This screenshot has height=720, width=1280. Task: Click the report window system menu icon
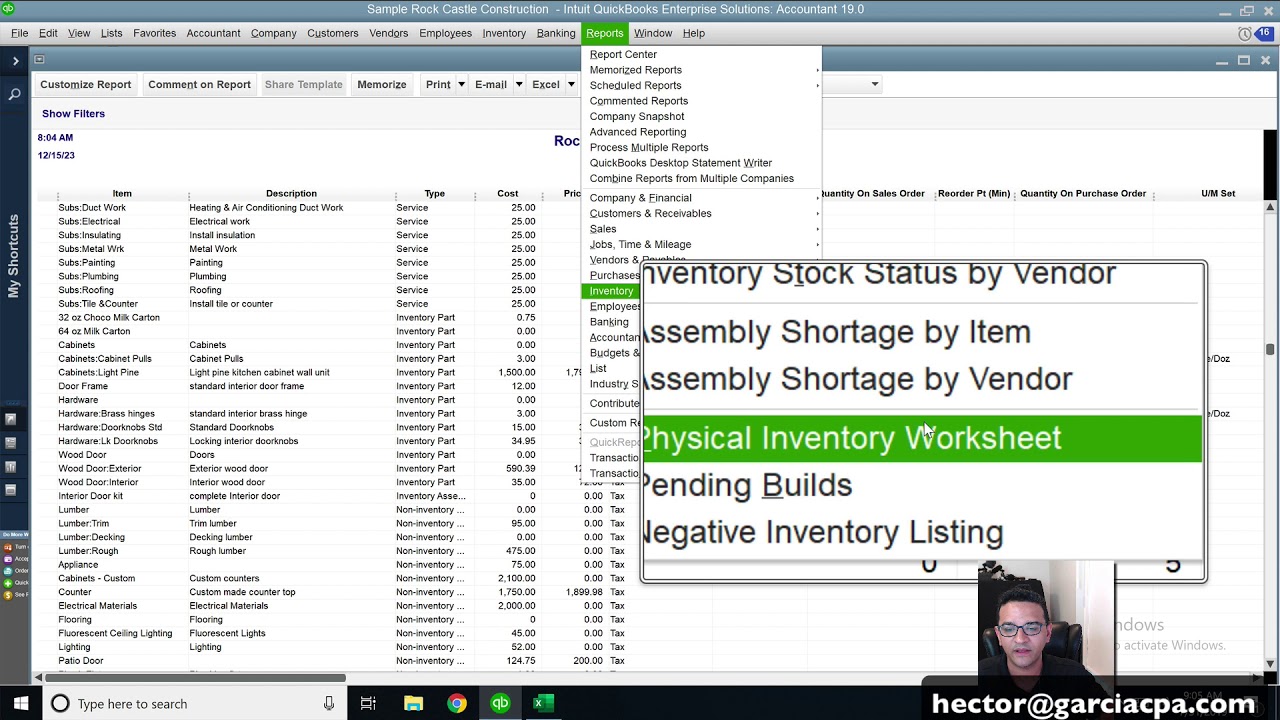[39, 60]
